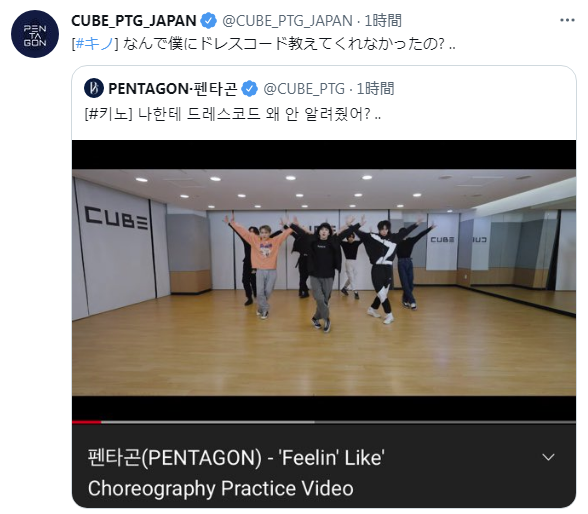Seek on the red video progress bar
Screen dimensions: 588x514
87,422
